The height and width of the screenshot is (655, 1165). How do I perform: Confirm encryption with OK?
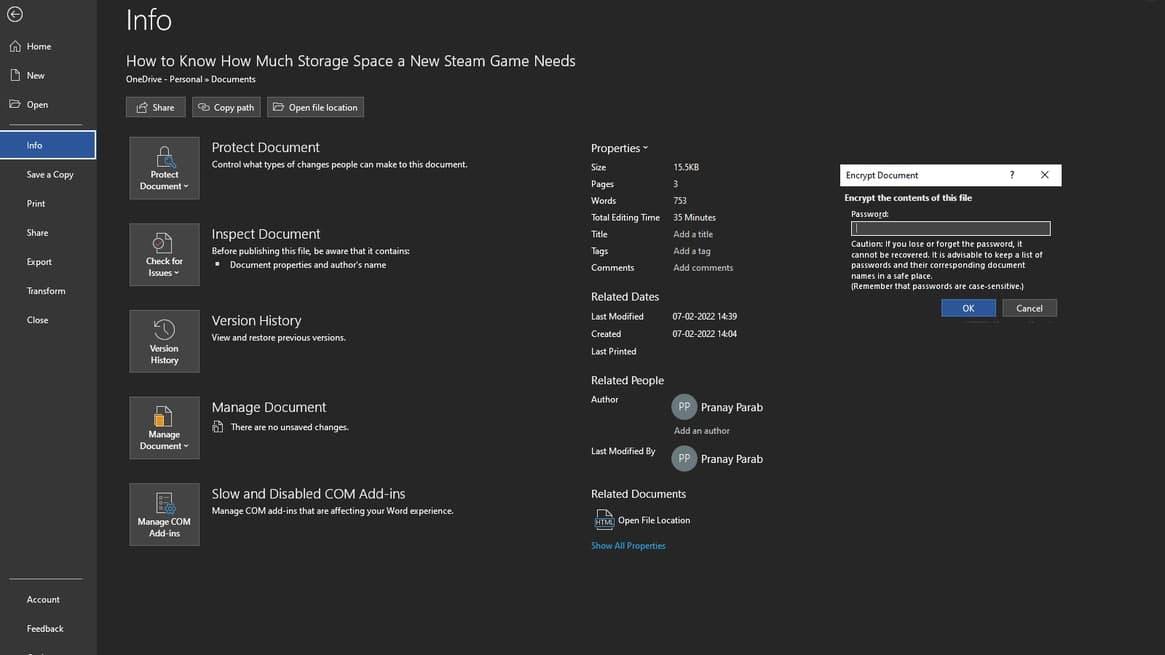[968, 308]
